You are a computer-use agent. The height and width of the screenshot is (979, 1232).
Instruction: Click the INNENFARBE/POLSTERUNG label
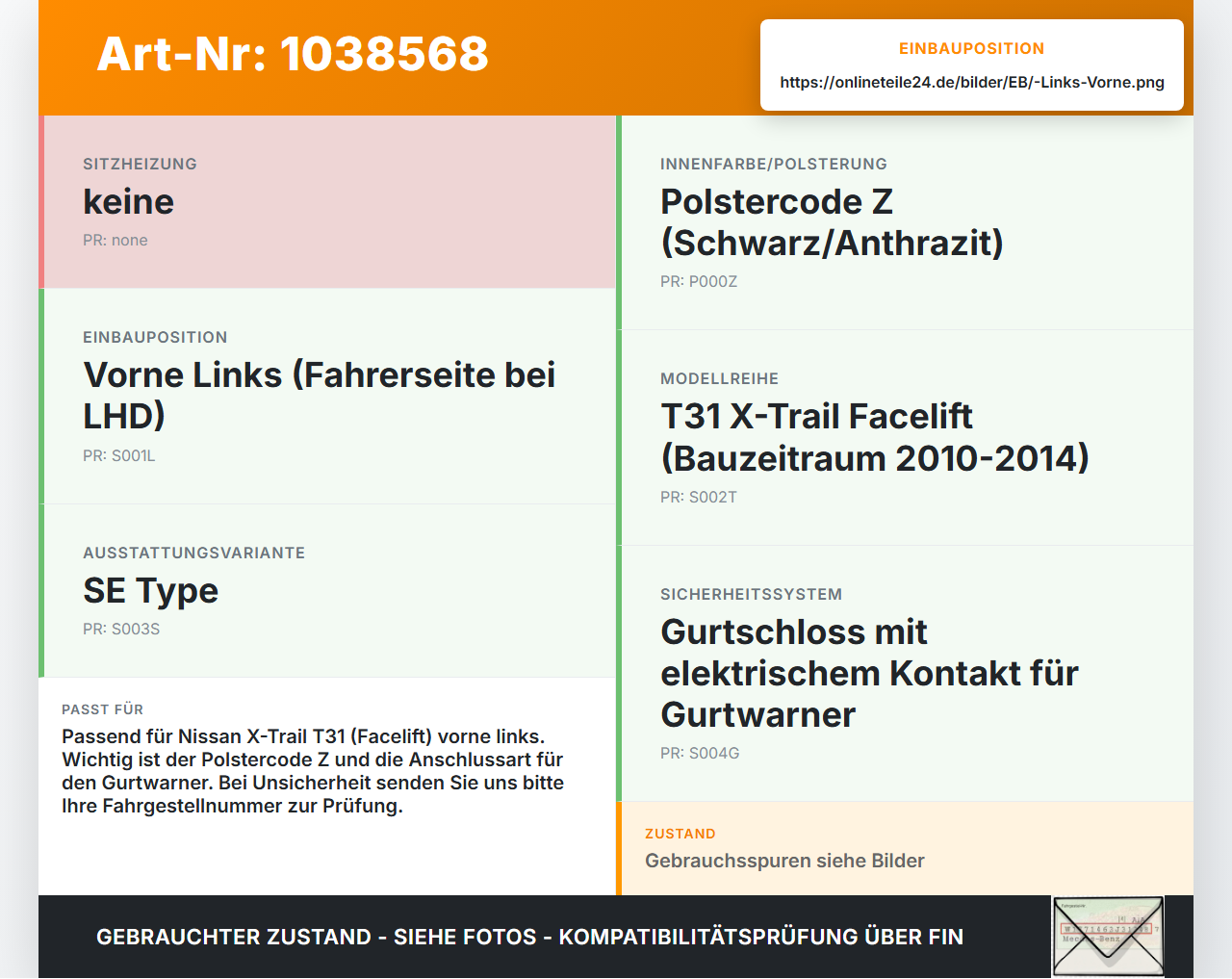point(774,165)
